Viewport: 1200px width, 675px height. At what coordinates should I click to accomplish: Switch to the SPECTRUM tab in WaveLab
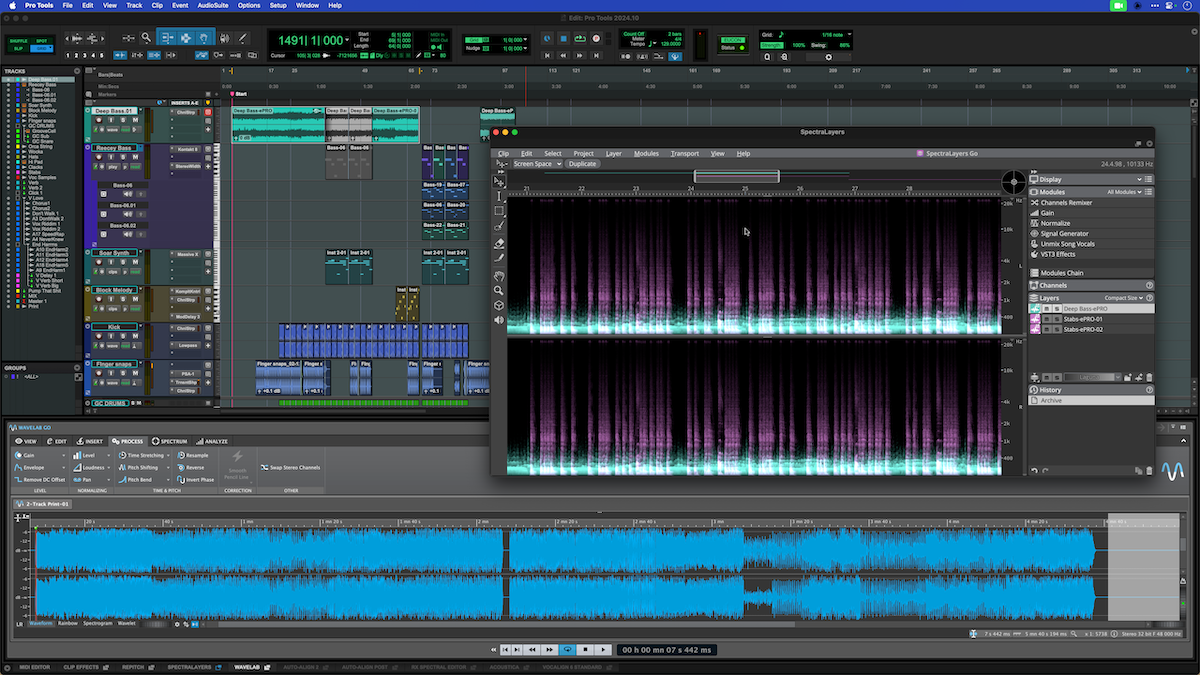pyautogui.click(x=171, y=441)
